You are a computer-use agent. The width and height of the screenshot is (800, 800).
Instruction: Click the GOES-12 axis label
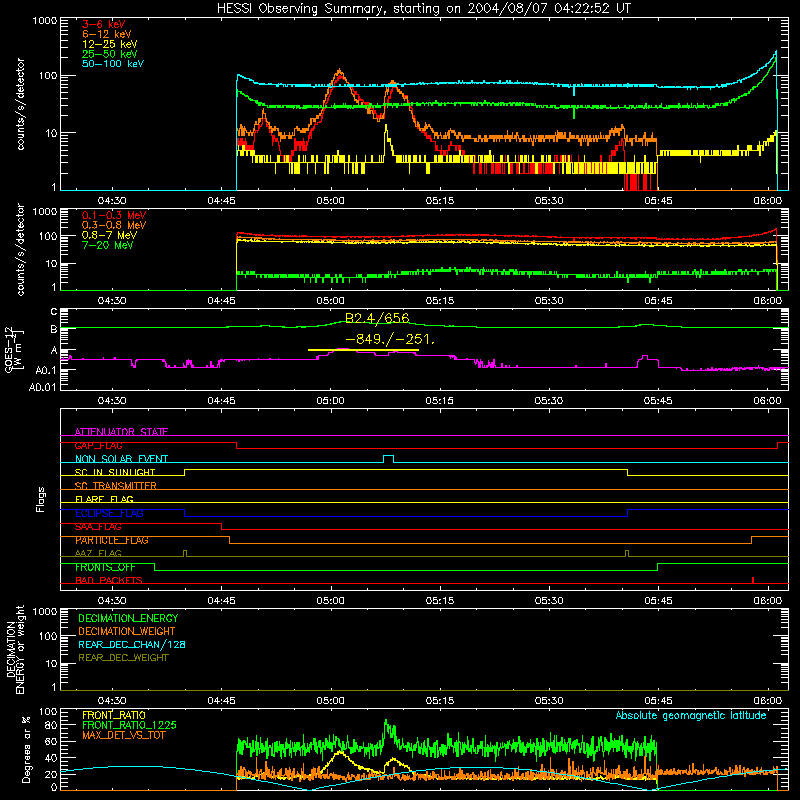[x=13, y=350]
